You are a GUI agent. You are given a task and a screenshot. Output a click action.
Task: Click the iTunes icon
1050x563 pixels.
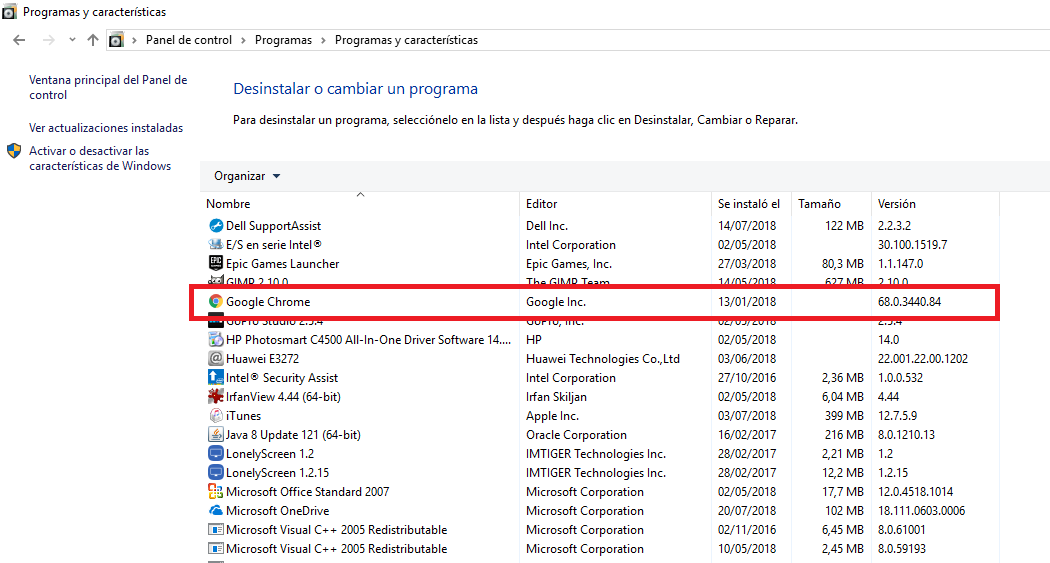(x=215, y=415)
